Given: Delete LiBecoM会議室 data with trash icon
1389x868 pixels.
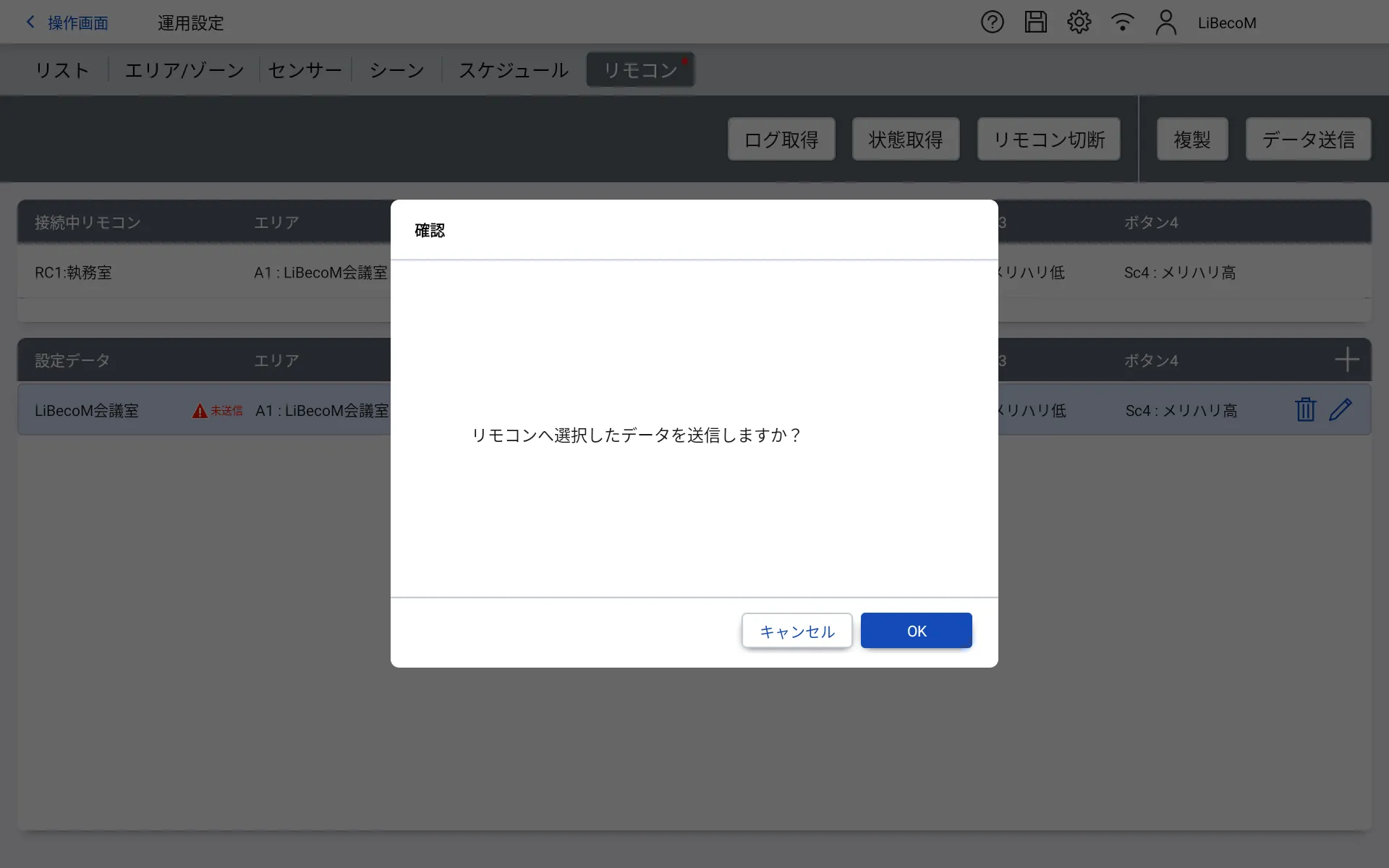Looking at the screenshot, I should (1305, 410).
